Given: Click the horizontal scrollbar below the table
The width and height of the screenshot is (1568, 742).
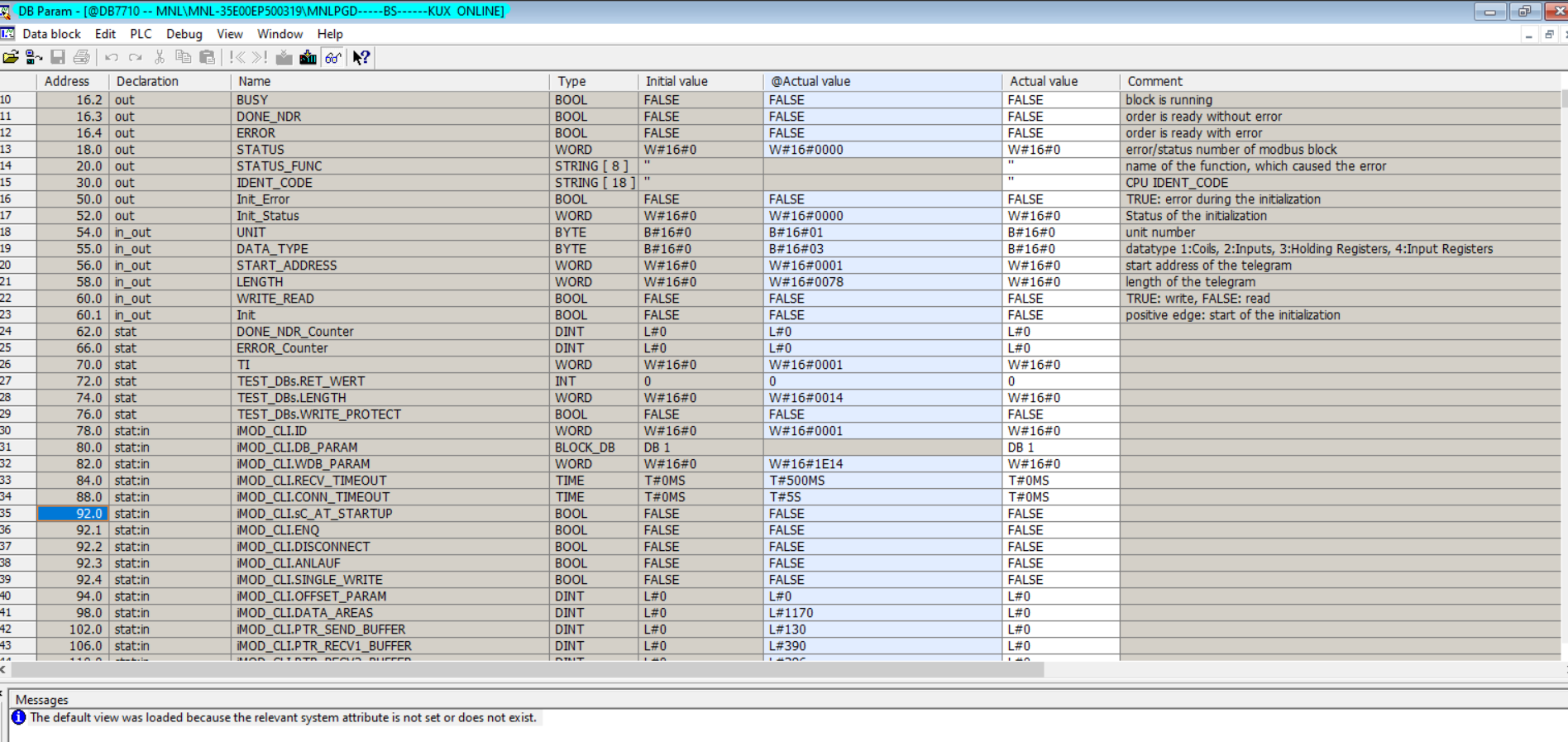Looking at the screenshot, I should pyautogui.click(x=529, y=669).
